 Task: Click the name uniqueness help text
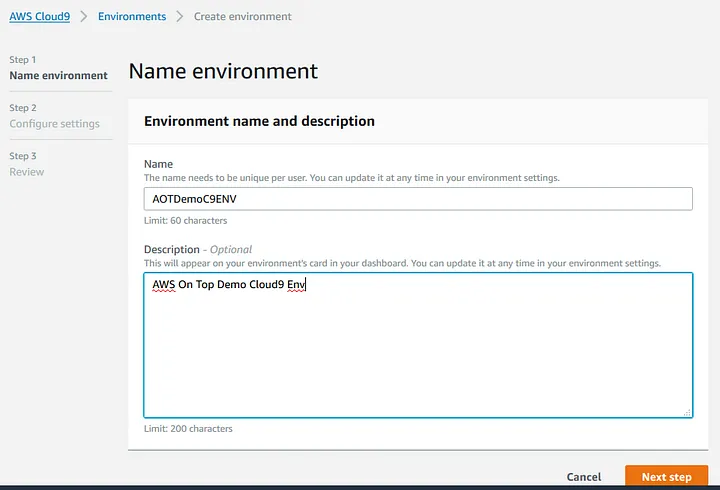pyautogui.click(x=352, y=178)
